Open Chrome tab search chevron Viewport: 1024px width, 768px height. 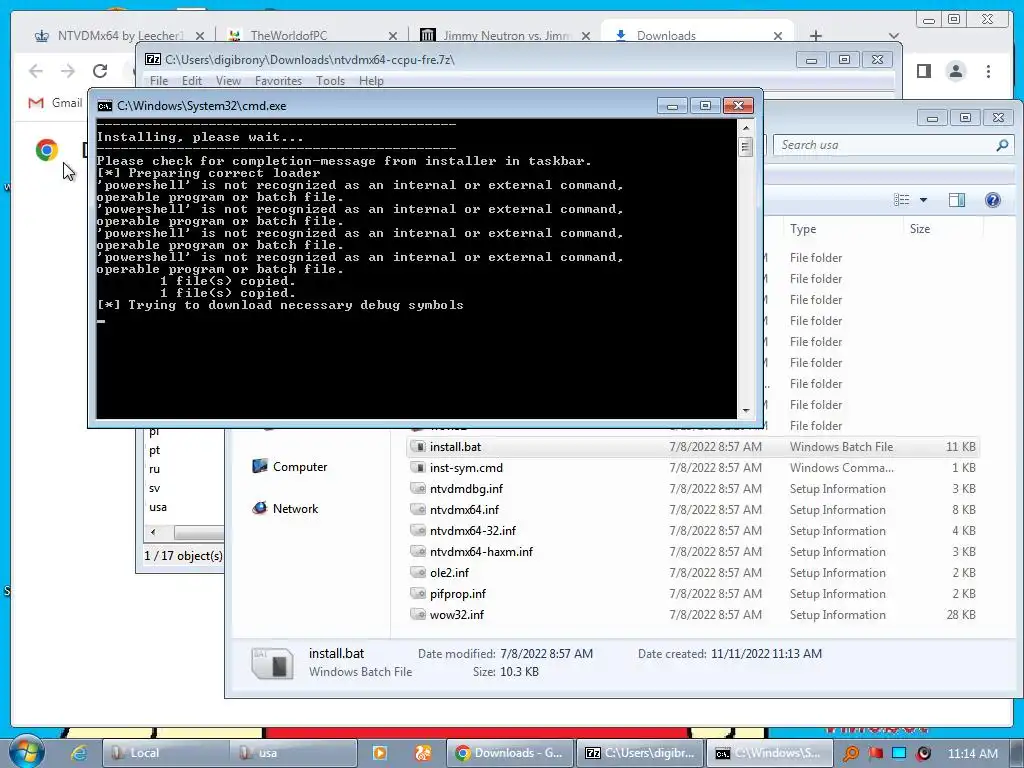pos(894,36)
